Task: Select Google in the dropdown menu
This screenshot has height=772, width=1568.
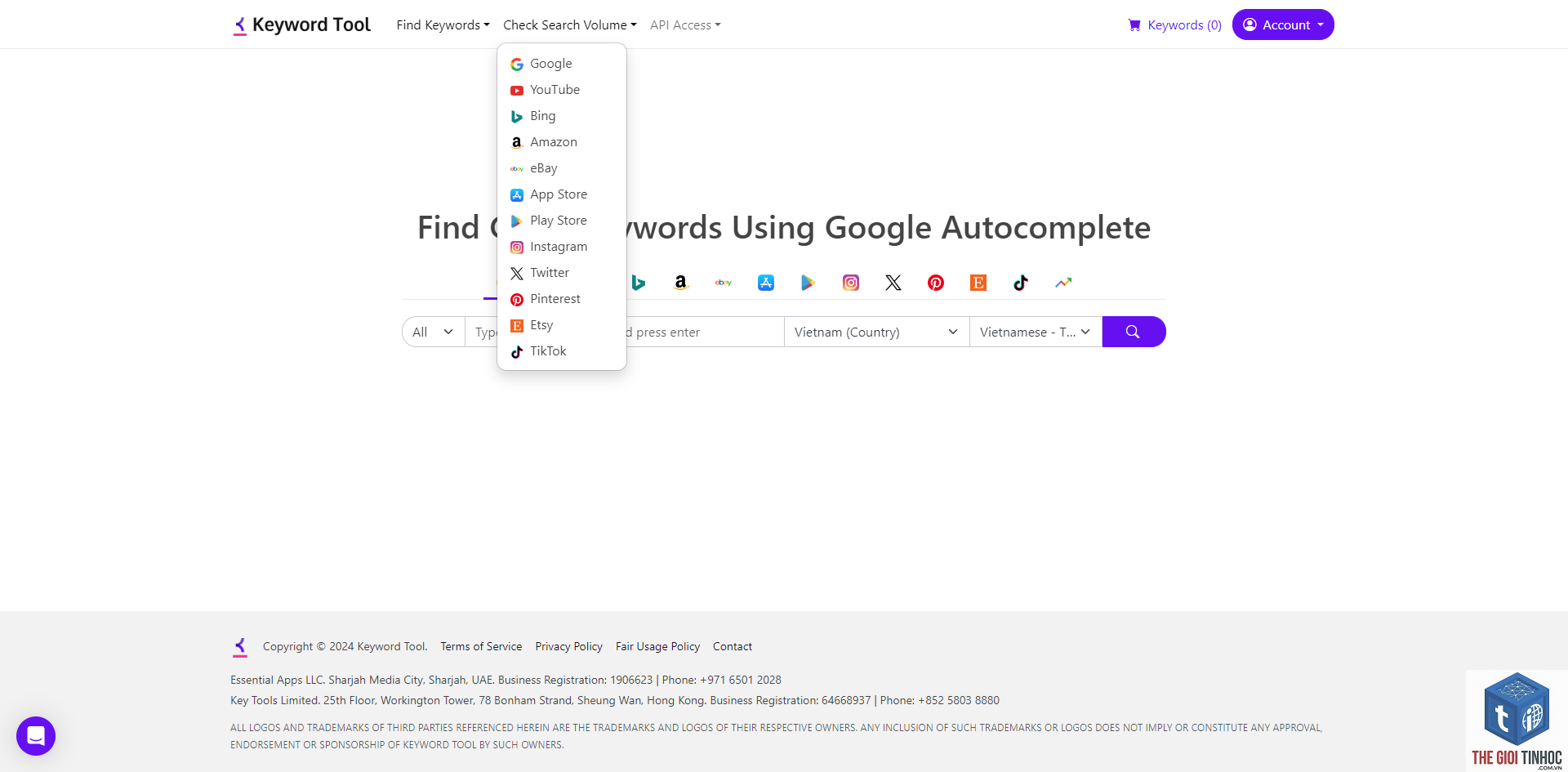Action: [562, 64]
